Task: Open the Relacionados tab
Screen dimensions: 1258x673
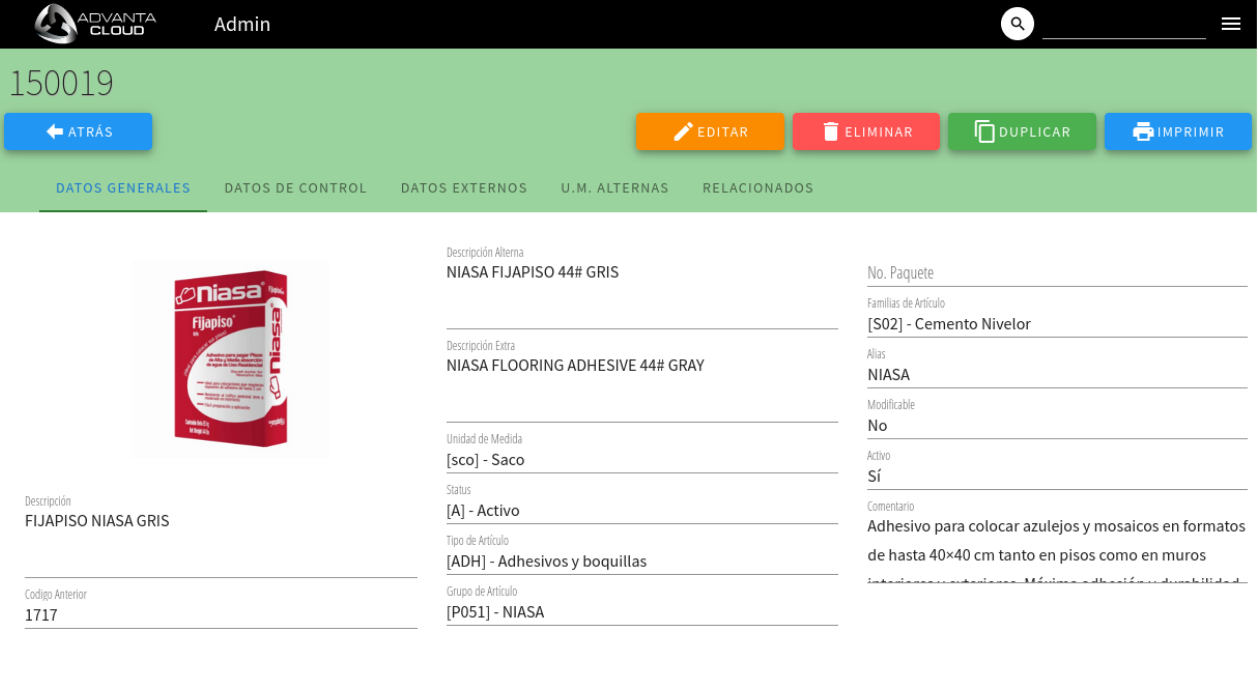Action: click(758, 188)
